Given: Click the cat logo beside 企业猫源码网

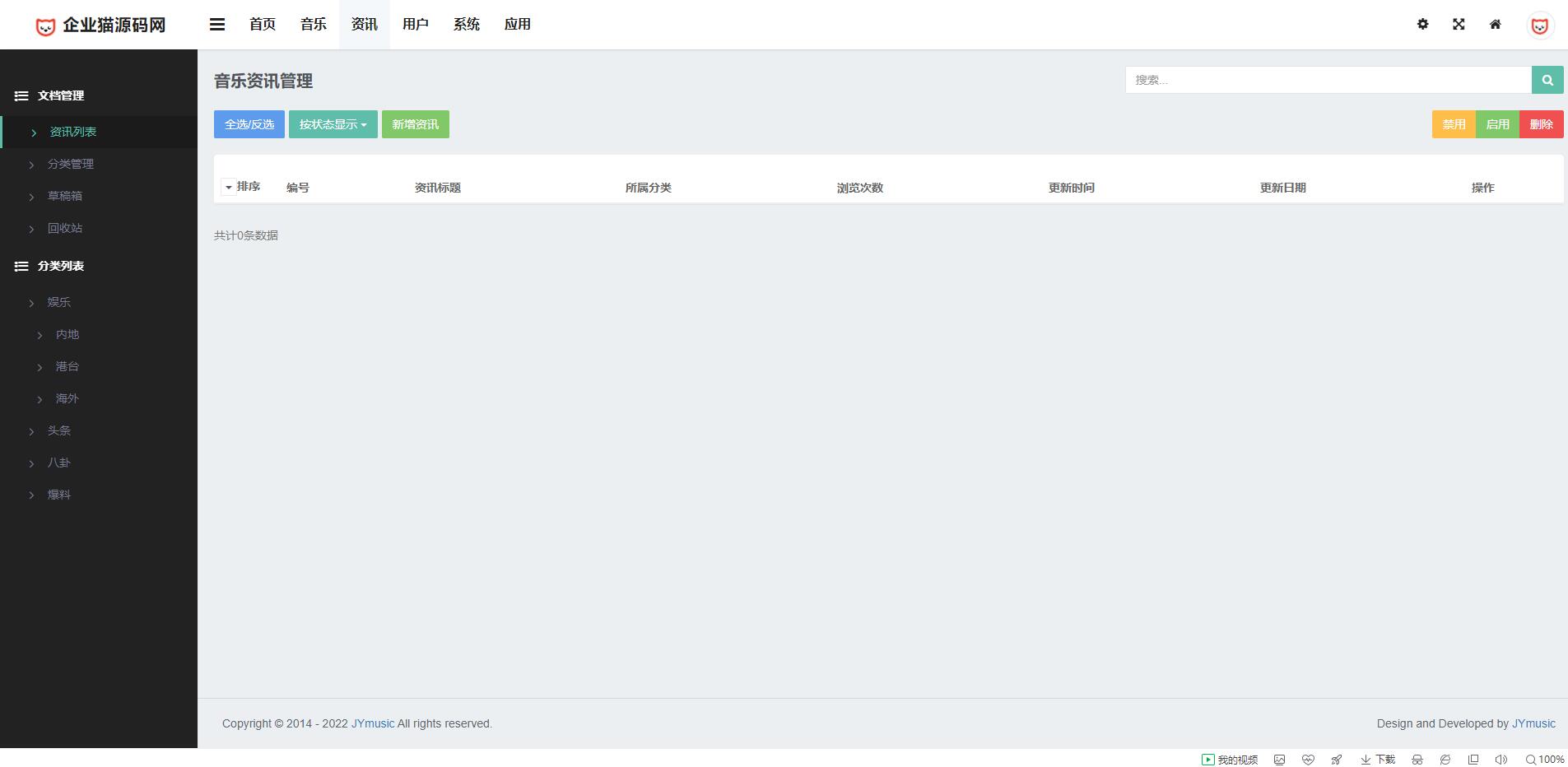Looking at the screenshot, I should pos(45,26).
